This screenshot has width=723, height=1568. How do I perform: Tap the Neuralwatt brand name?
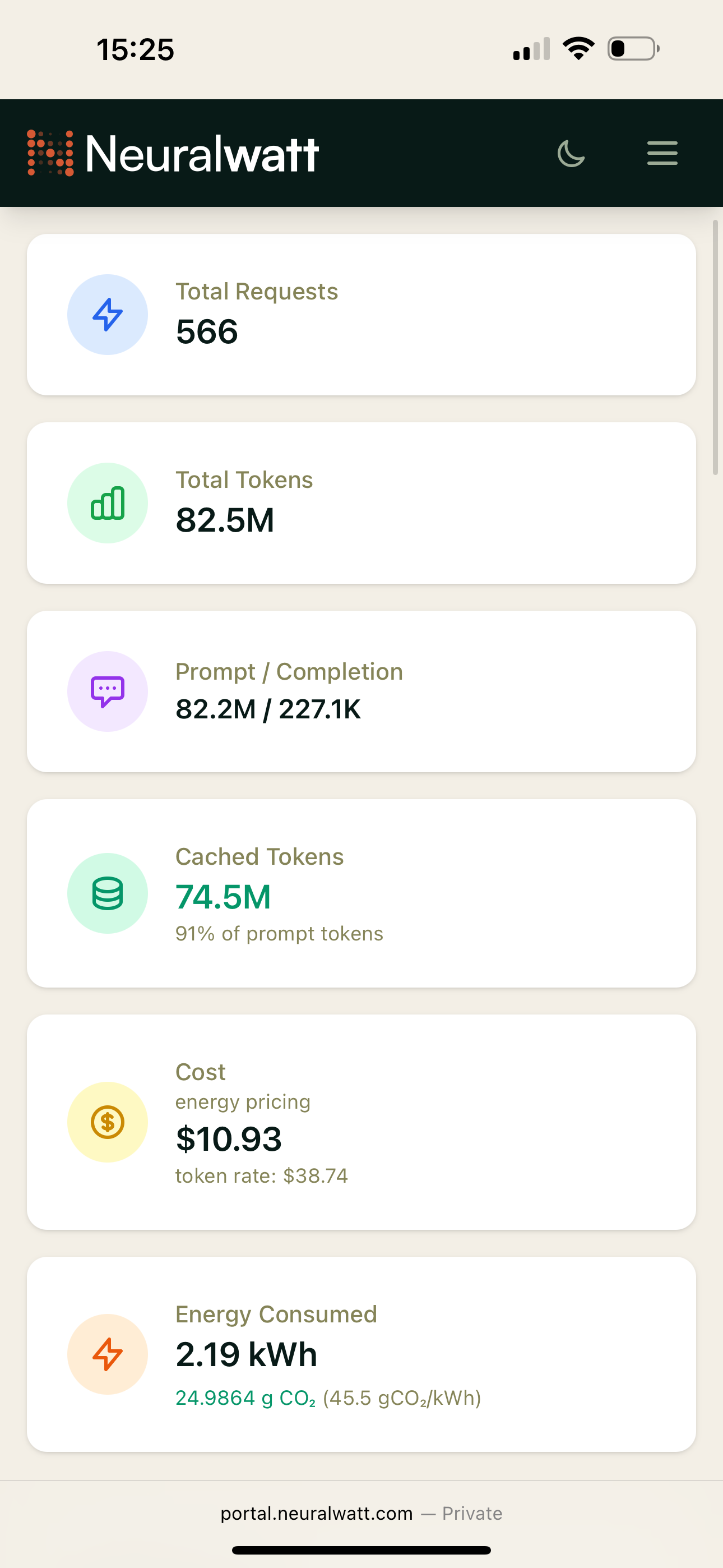[202, 154]
